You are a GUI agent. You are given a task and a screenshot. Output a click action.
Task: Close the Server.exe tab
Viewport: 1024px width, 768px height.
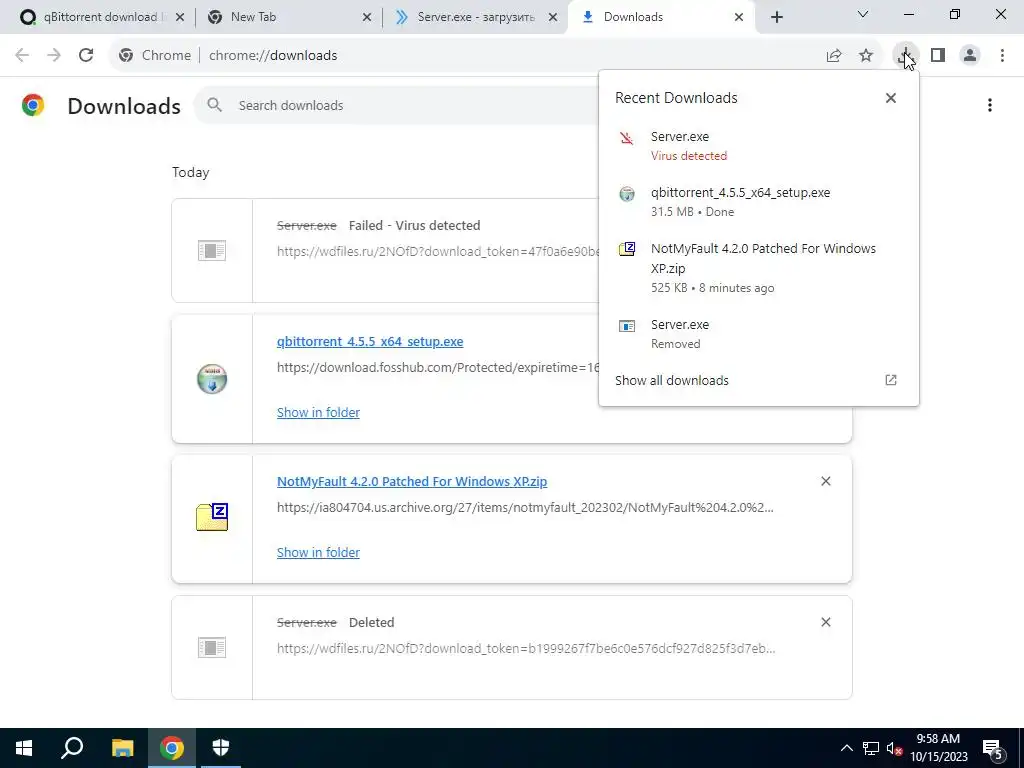[553, 17]
